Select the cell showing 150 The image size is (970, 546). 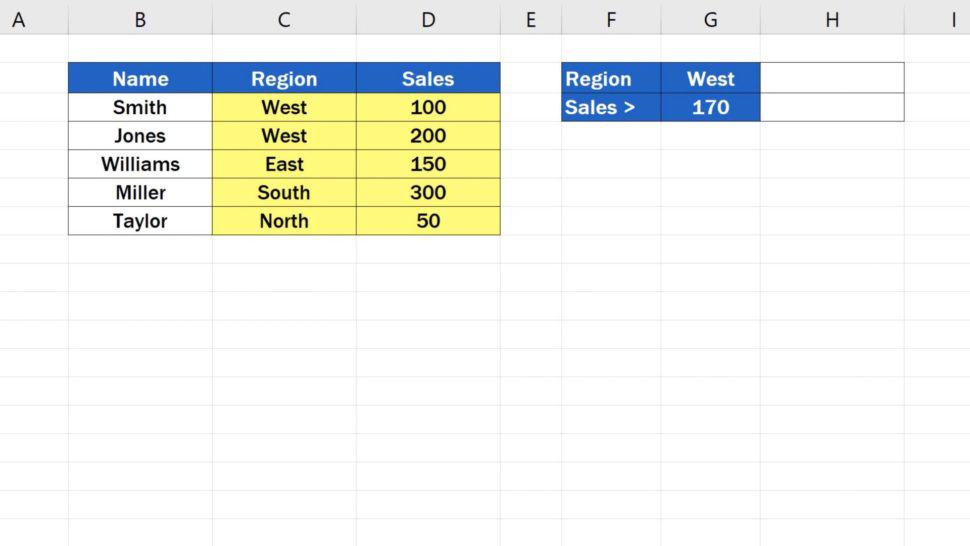pos(428,164)
